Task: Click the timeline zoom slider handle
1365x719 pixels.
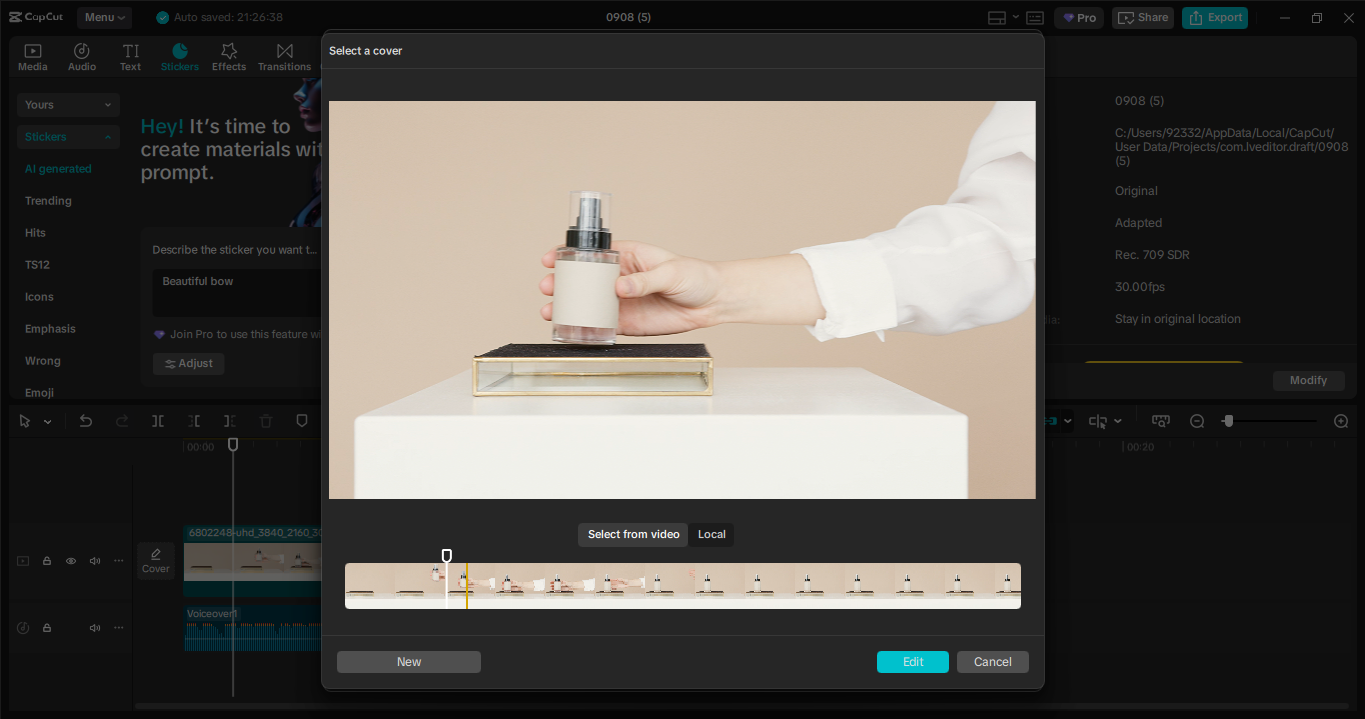Action: click(x=1228, y=421)
